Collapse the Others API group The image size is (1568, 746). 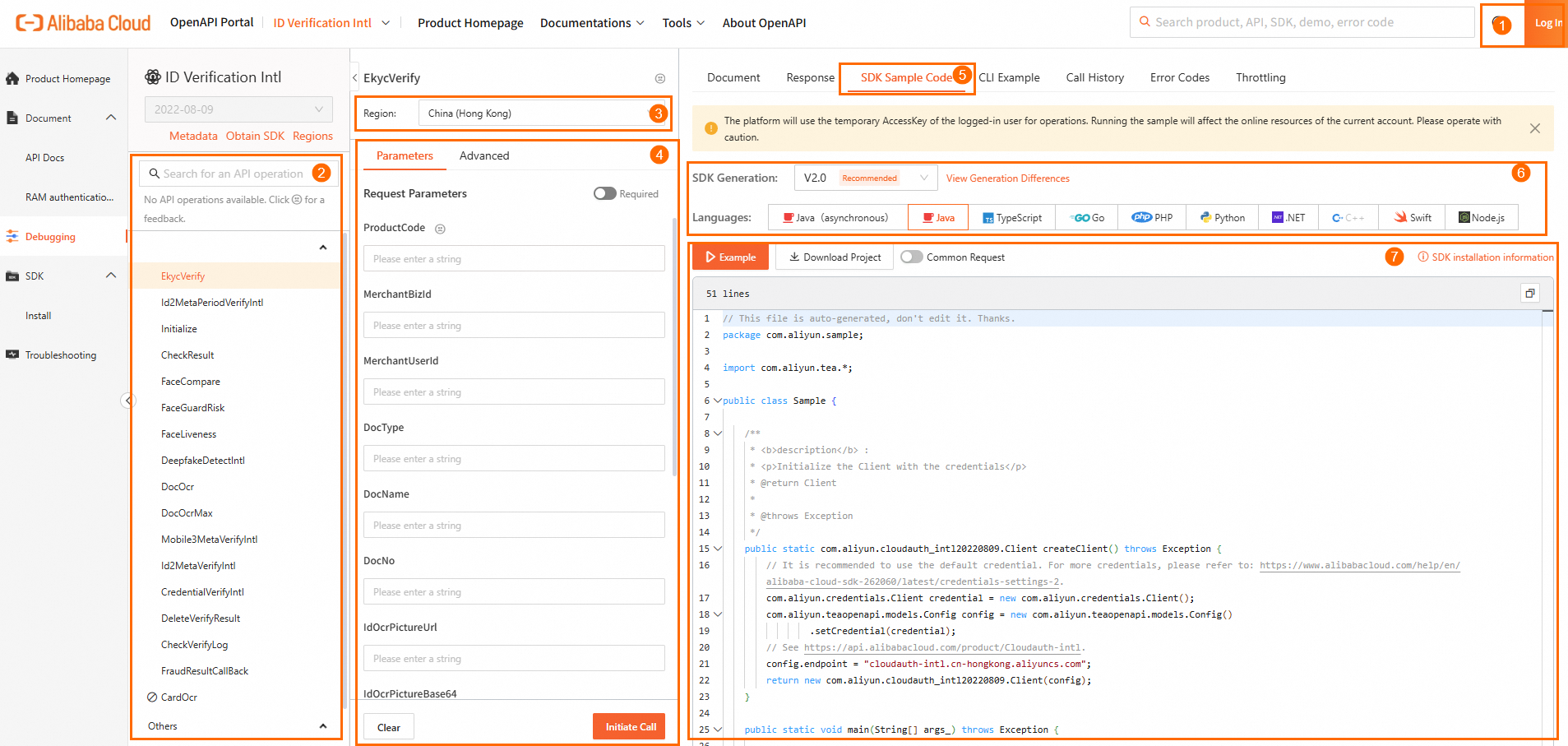point(323,726)
